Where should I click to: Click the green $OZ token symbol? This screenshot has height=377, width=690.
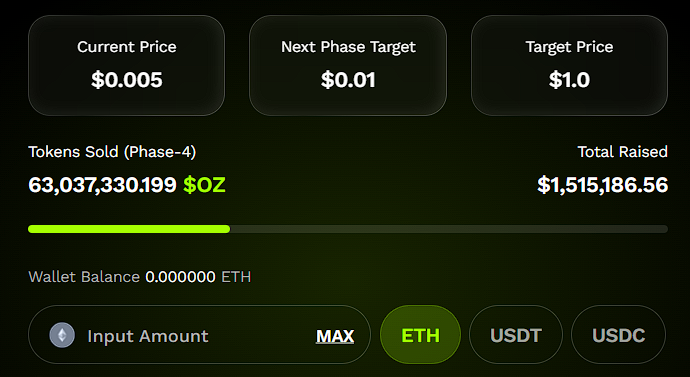point(204,185)
